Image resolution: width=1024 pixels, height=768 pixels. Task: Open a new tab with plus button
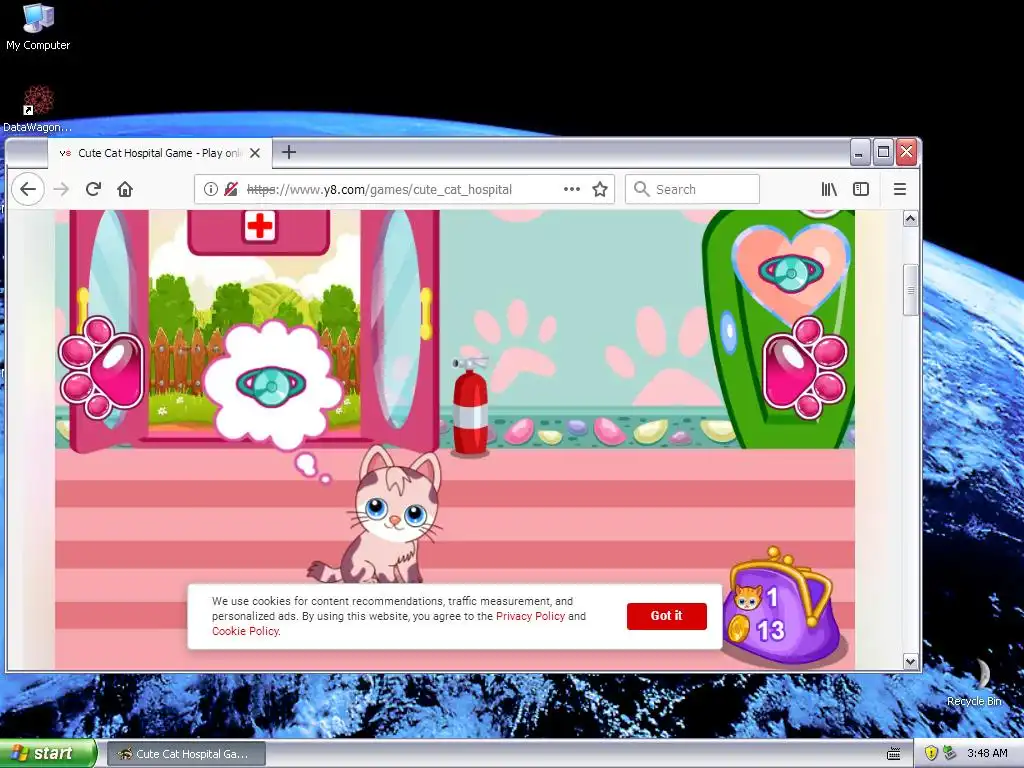289,152
